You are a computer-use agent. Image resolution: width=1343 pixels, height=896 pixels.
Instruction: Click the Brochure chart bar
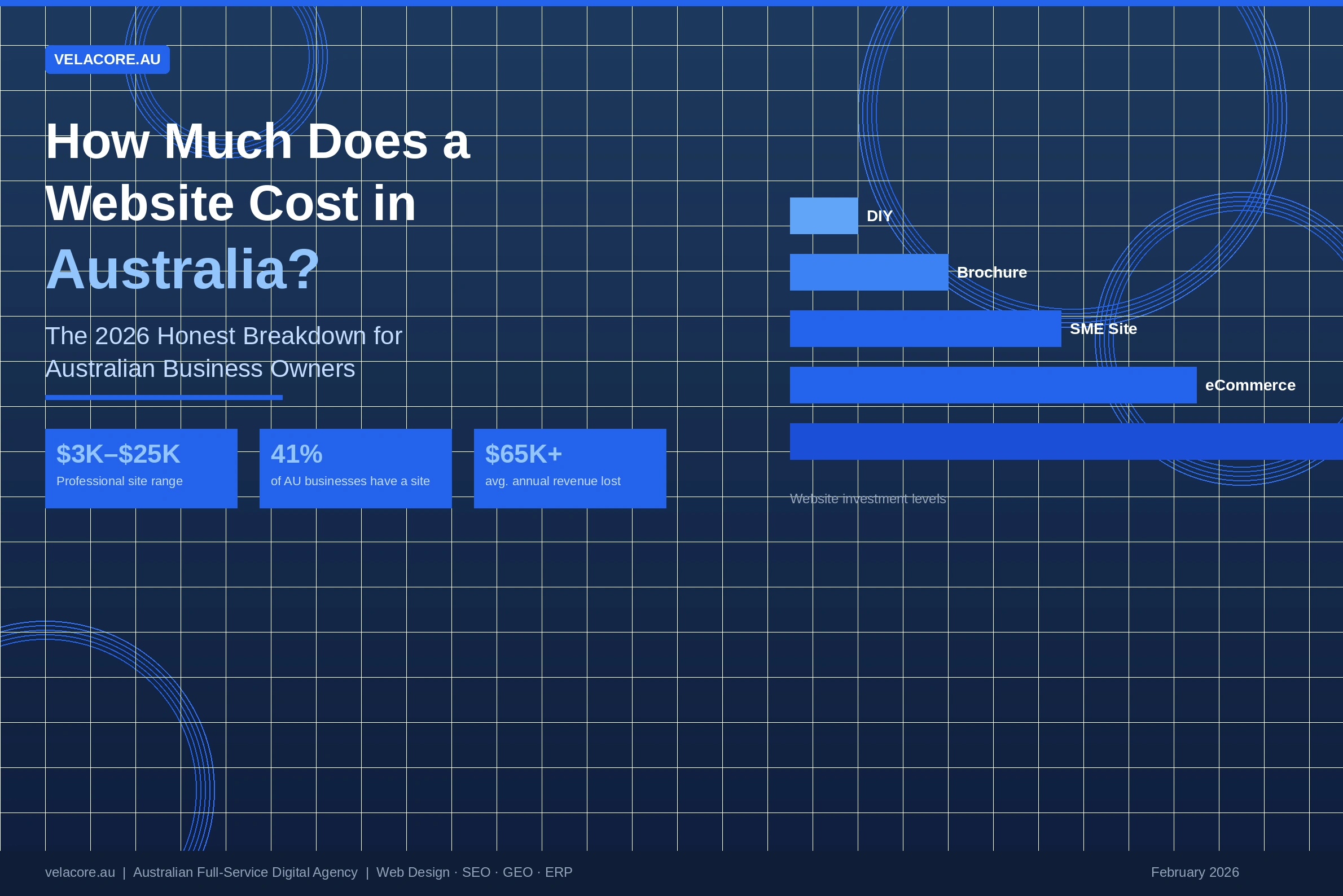pyautogui.click(x=868, y=273)
